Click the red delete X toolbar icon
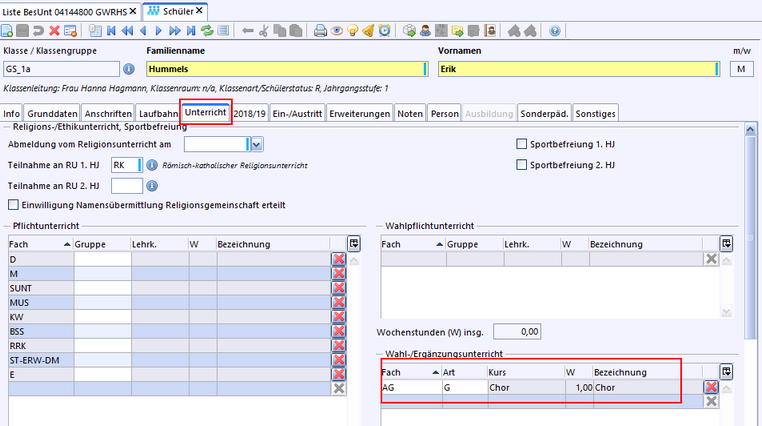The height and width of the screenshot is (426, 762). click(54, 31)
